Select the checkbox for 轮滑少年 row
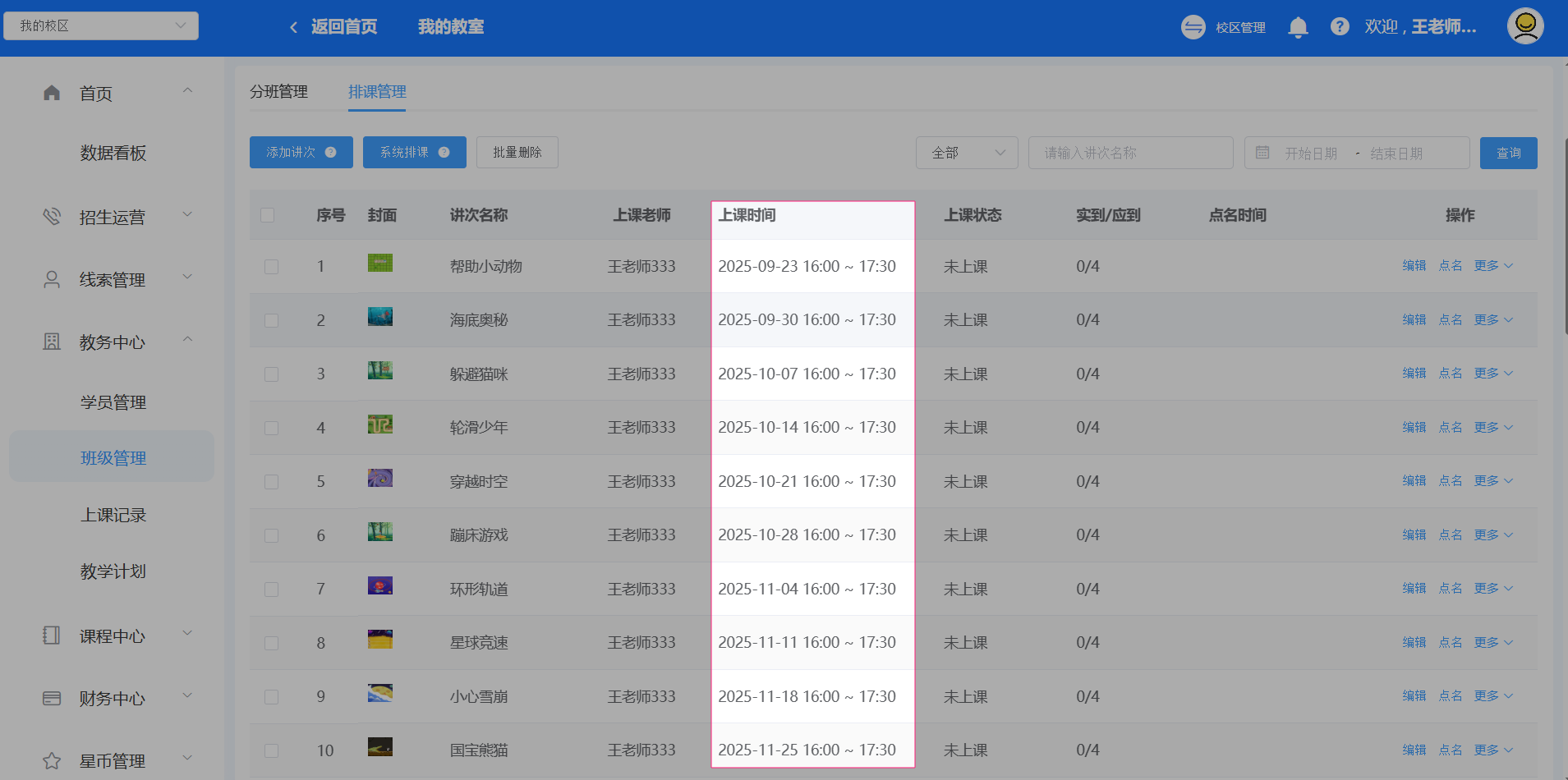This screenshot has height=780, width=1568. pyautogui.click(x=271, y=429)
